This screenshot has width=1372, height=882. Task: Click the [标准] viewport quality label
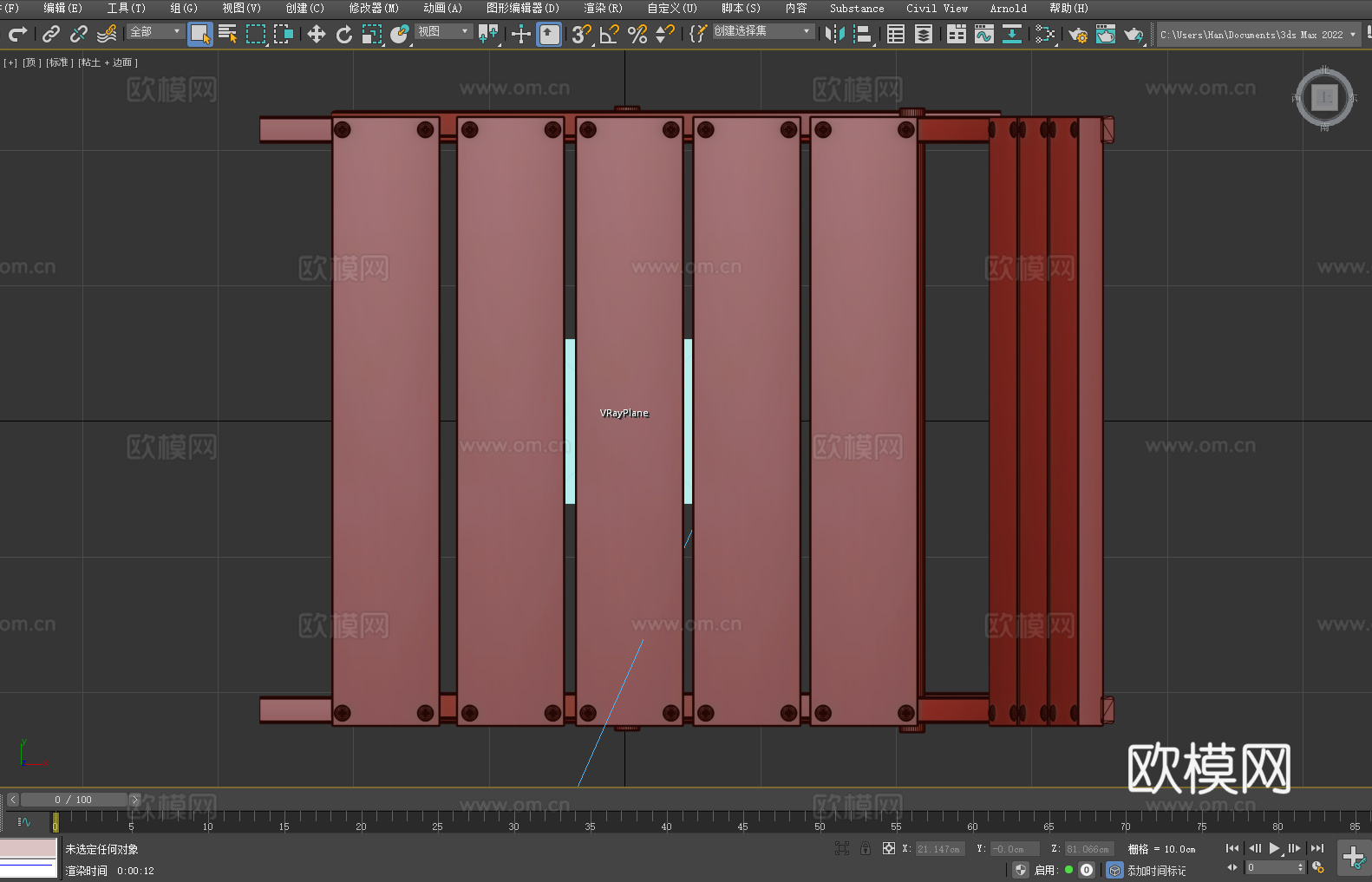point(59,62)
